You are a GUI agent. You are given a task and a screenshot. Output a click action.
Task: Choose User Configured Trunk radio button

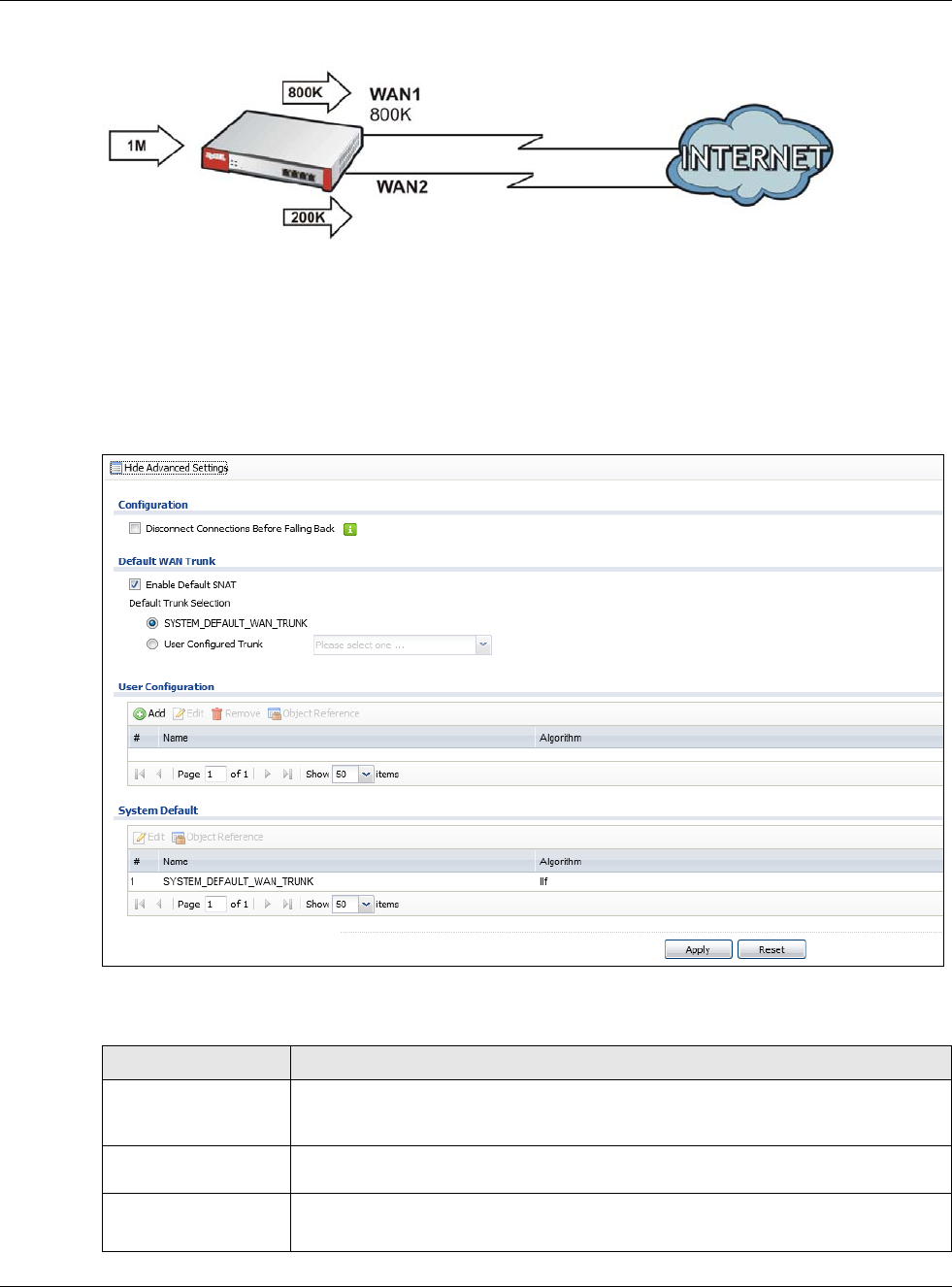[152, 643]
